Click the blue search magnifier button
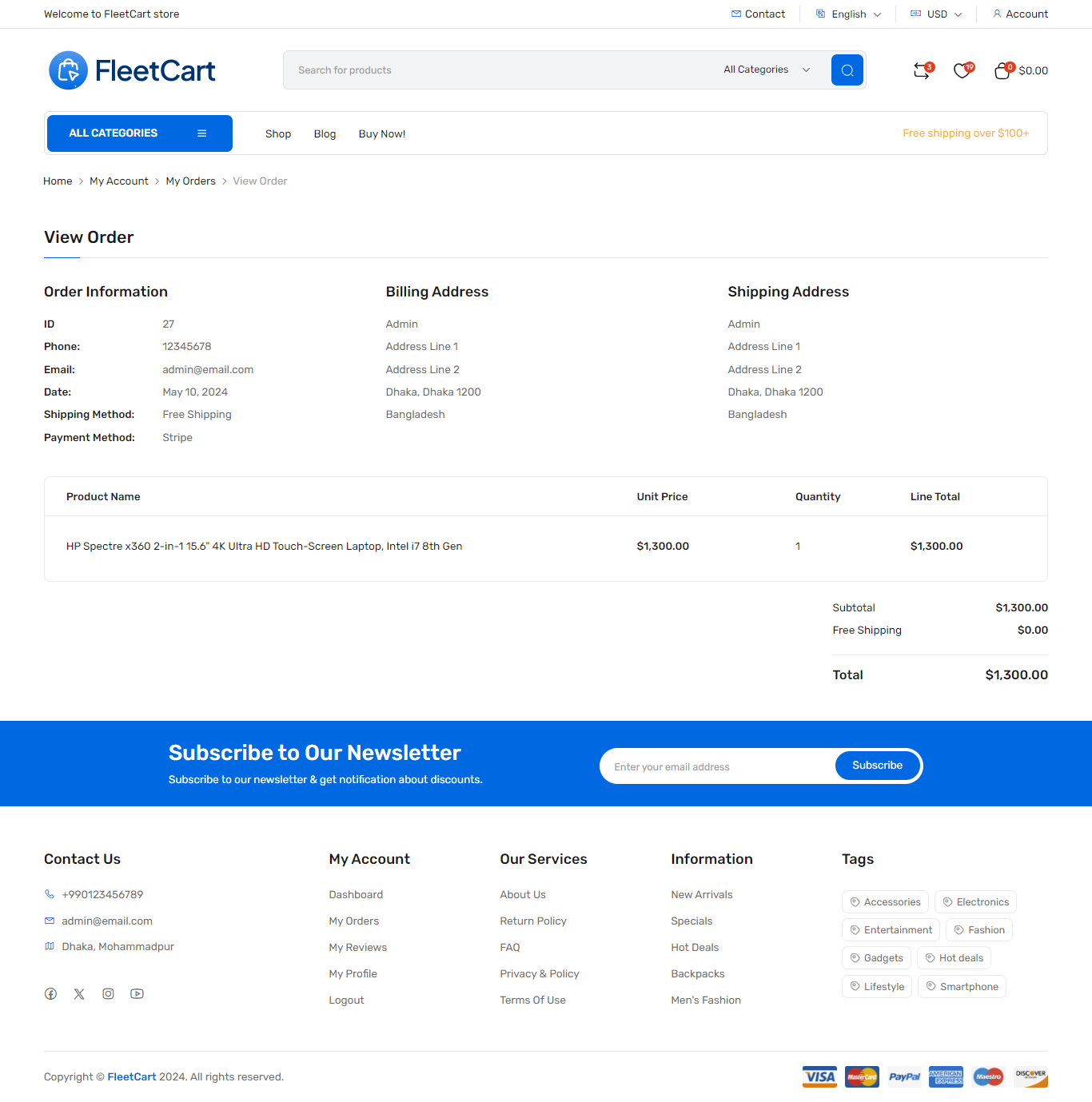The height and width of the screenshot is (1102, 1092). [x=847, y=70]
